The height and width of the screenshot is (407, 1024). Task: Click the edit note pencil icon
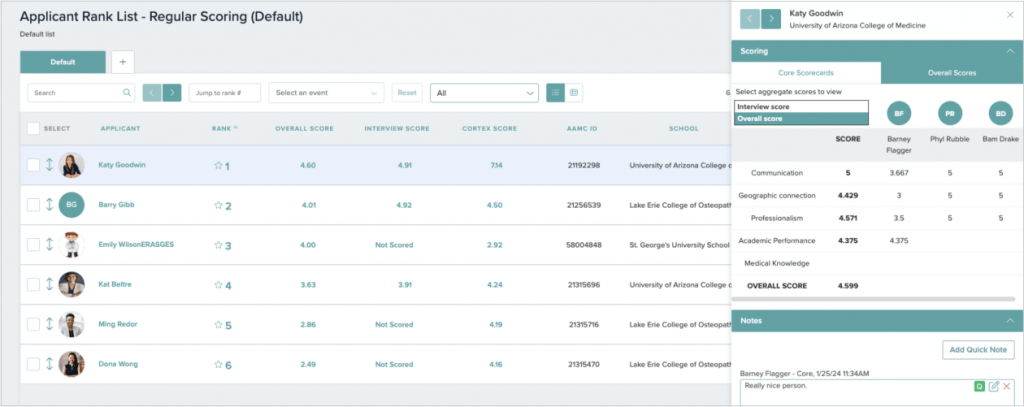tap(993, 386)
